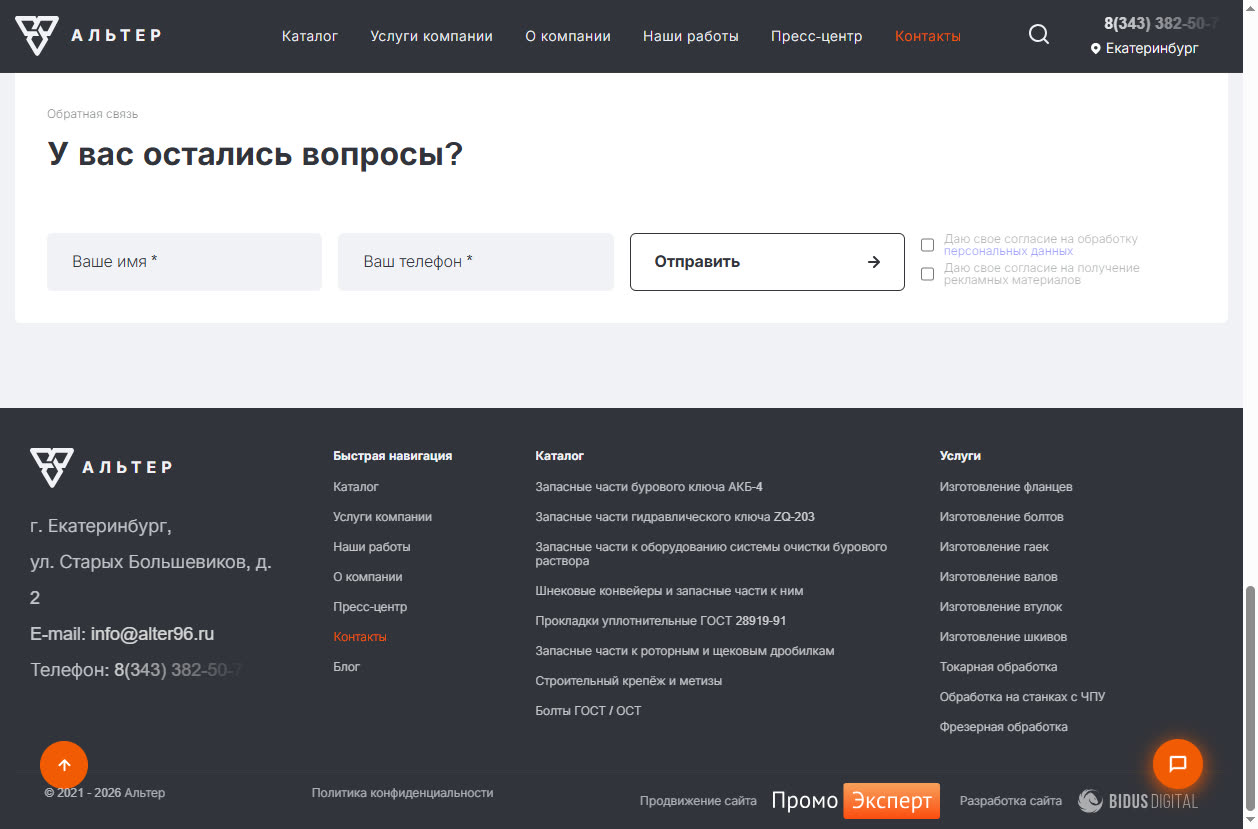Open the orange chat widget button

coord(1178,764)
